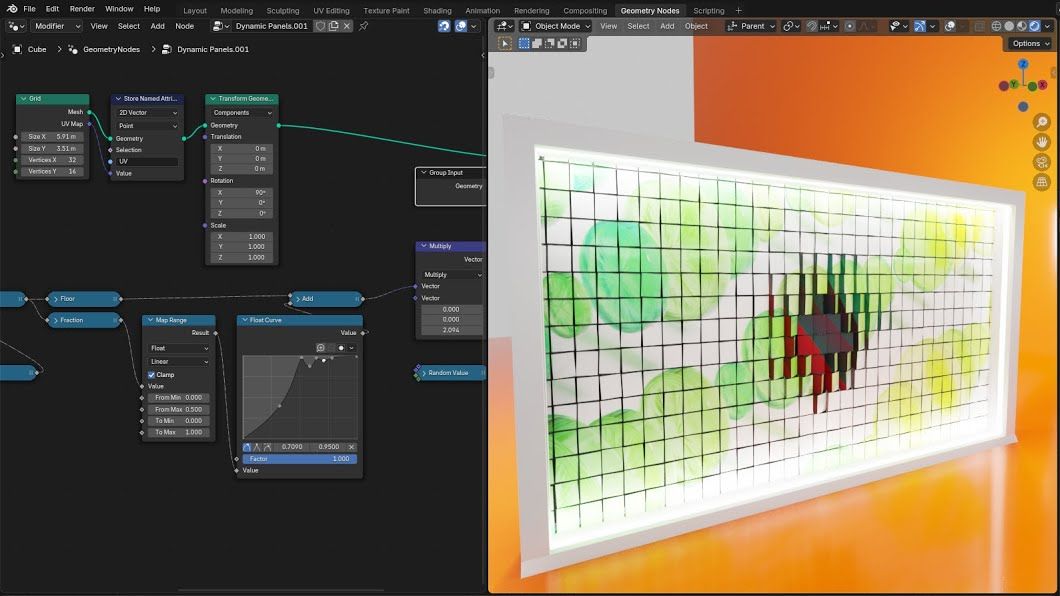Choose extend selection mode icon
This screenshot has width=1060, height=596.
tap(537, 43)
